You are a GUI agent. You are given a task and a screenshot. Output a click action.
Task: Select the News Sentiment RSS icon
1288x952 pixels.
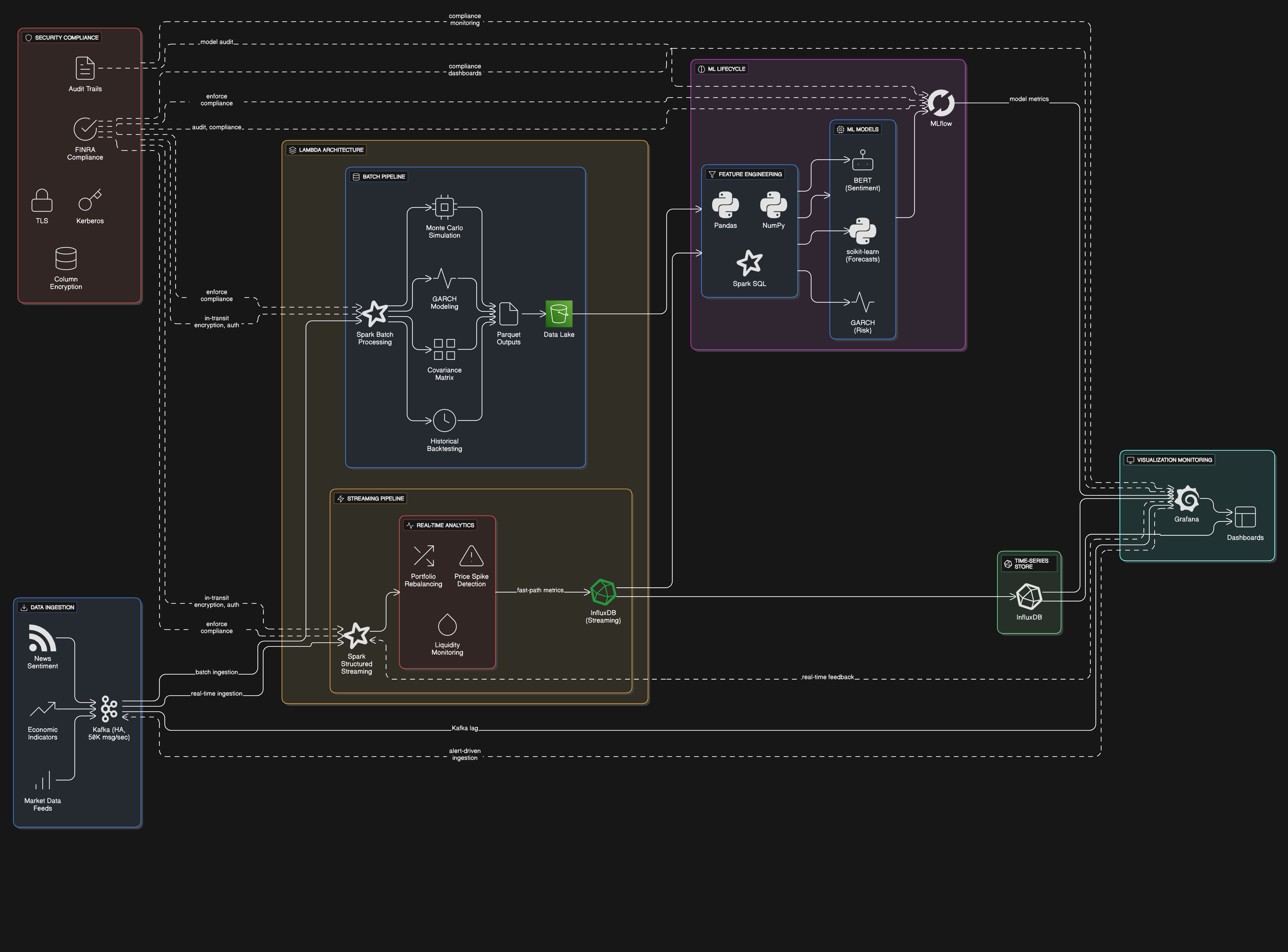click(x=42, y=638)
